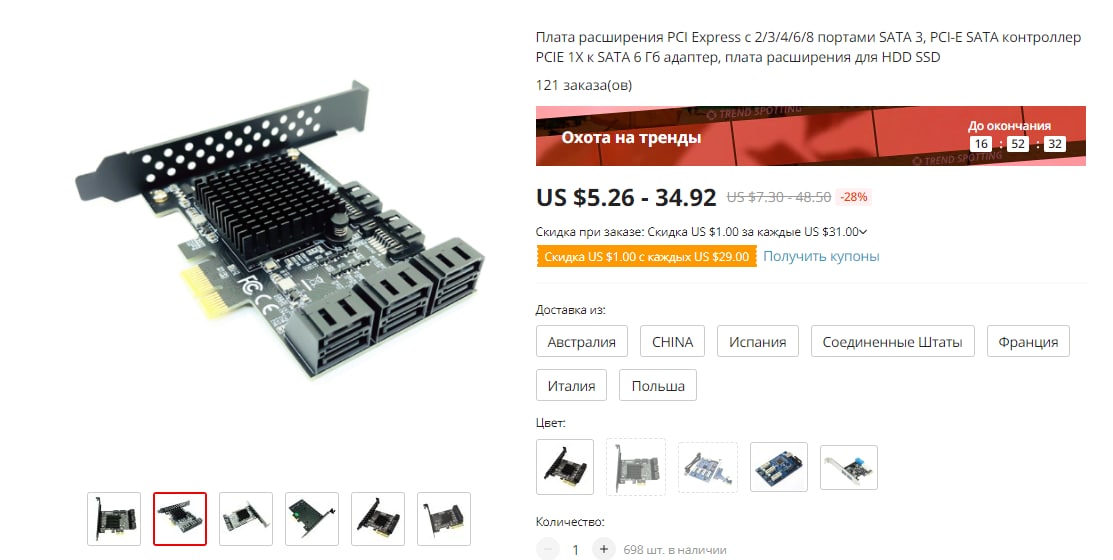
Task: Show the green board gallery thumbnail
Action: point(312,519)
